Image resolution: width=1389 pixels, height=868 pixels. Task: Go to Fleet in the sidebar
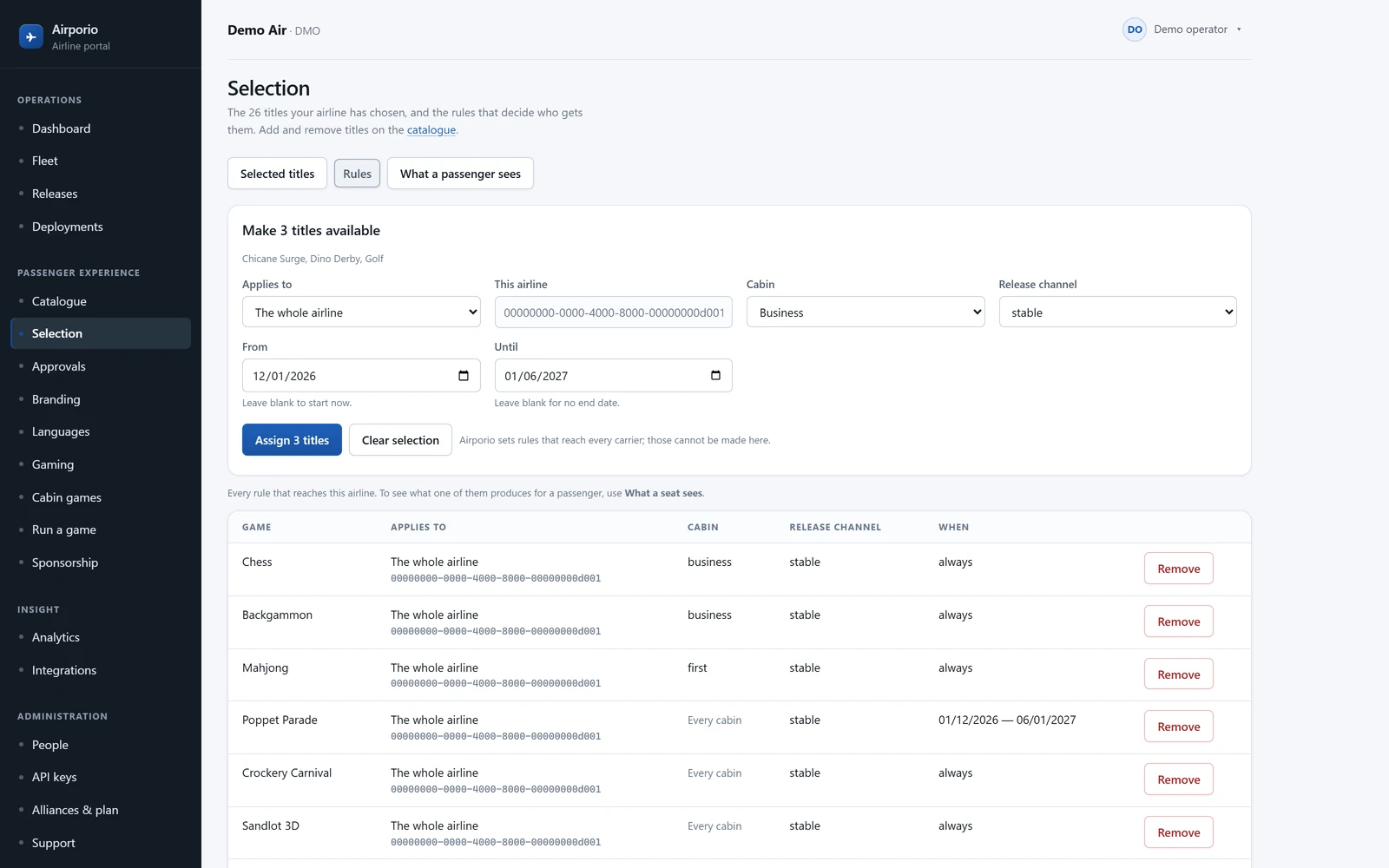101,161
